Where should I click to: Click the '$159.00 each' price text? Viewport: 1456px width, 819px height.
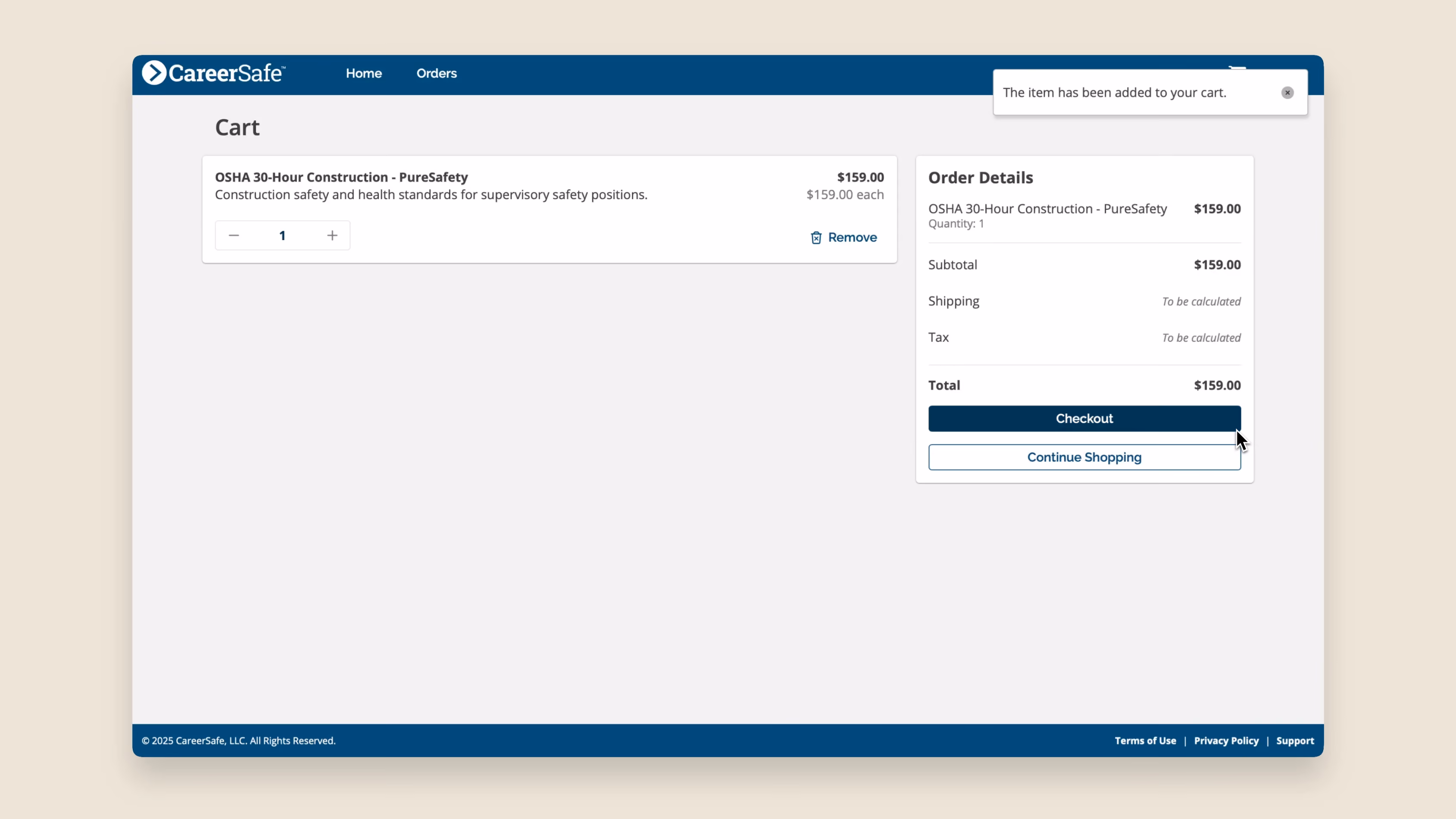pyautogui.click(x=845, y=194)
